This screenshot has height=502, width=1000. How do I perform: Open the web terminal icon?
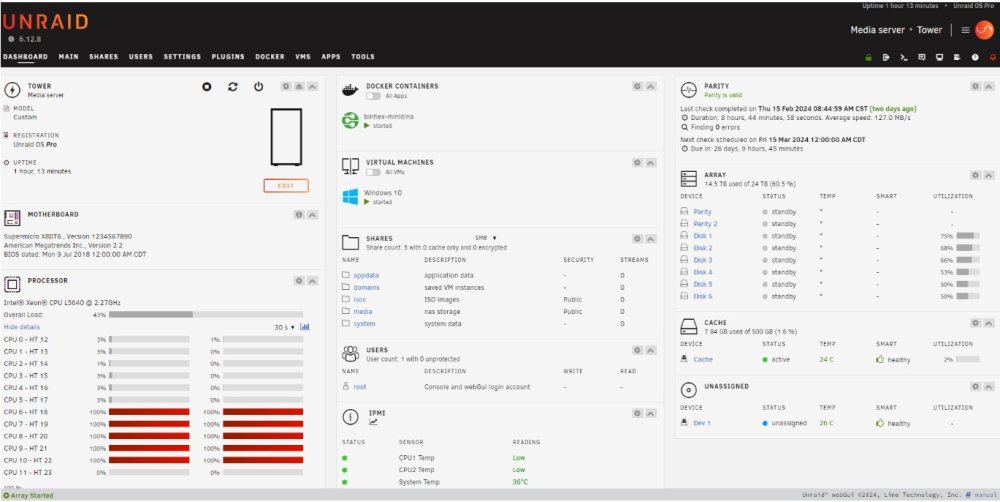[904, 57]
